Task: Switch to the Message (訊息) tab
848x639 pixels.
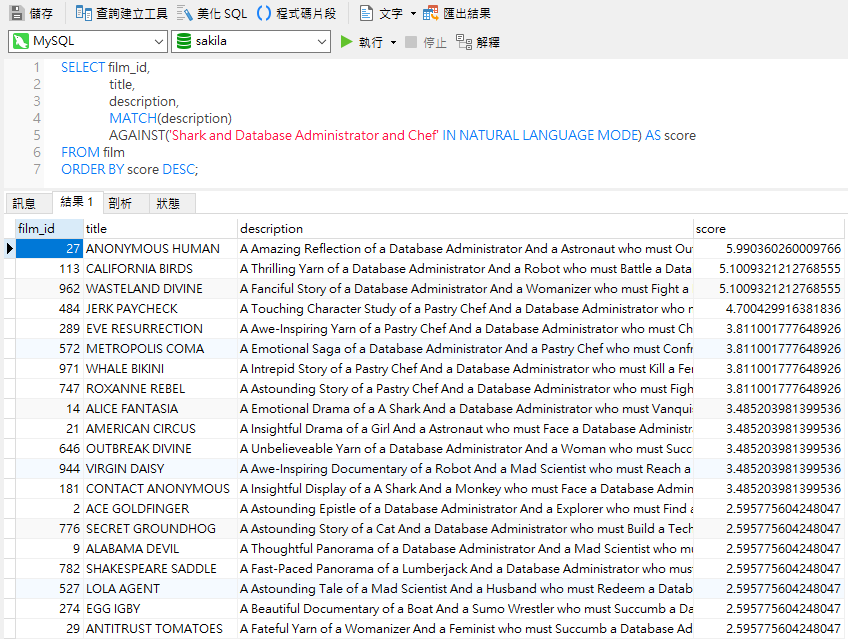Action: coord(24,203)
